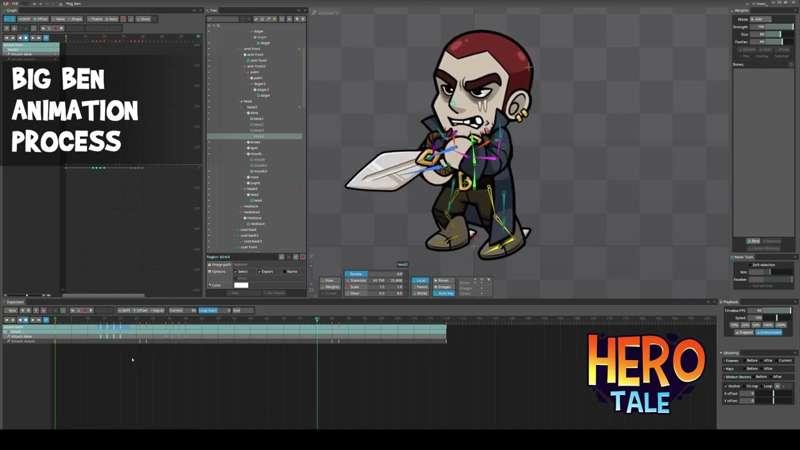Click the dopesheet timeline playhead marker
Screen dimensions: 800x450
[317, 319]
